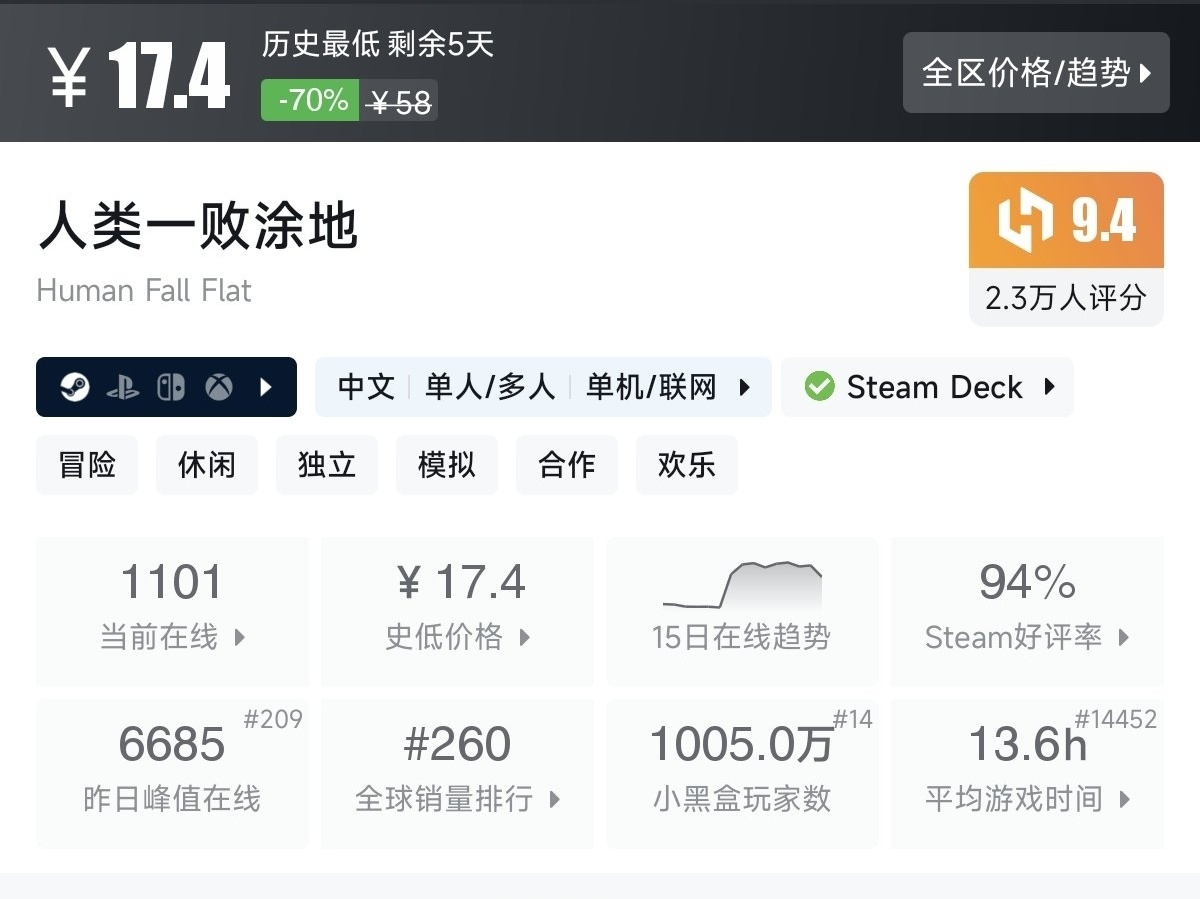Open the Steam positive review rate card
Viewport: 1200px width, 899px height.
1027,611
